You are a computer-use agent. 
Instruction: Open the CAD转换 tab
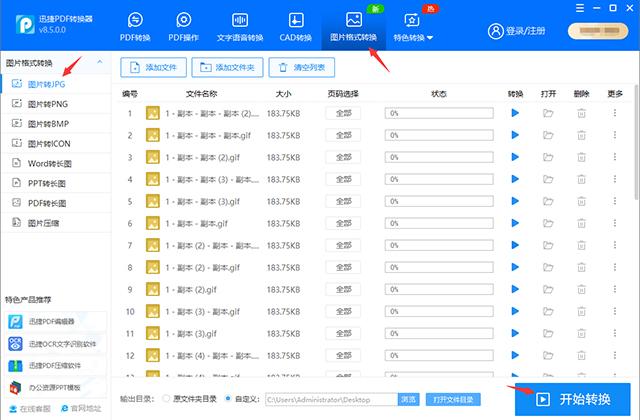296,27
